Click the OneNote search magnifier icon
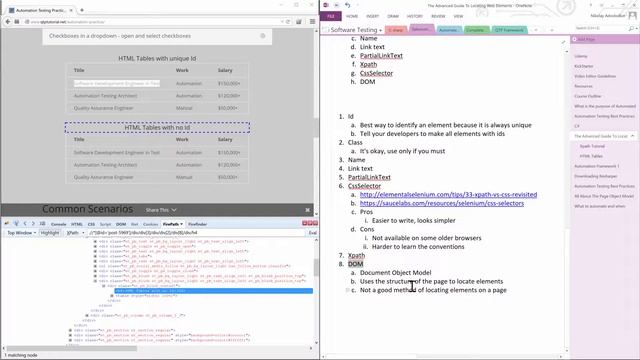 click(x=631, y=28)
